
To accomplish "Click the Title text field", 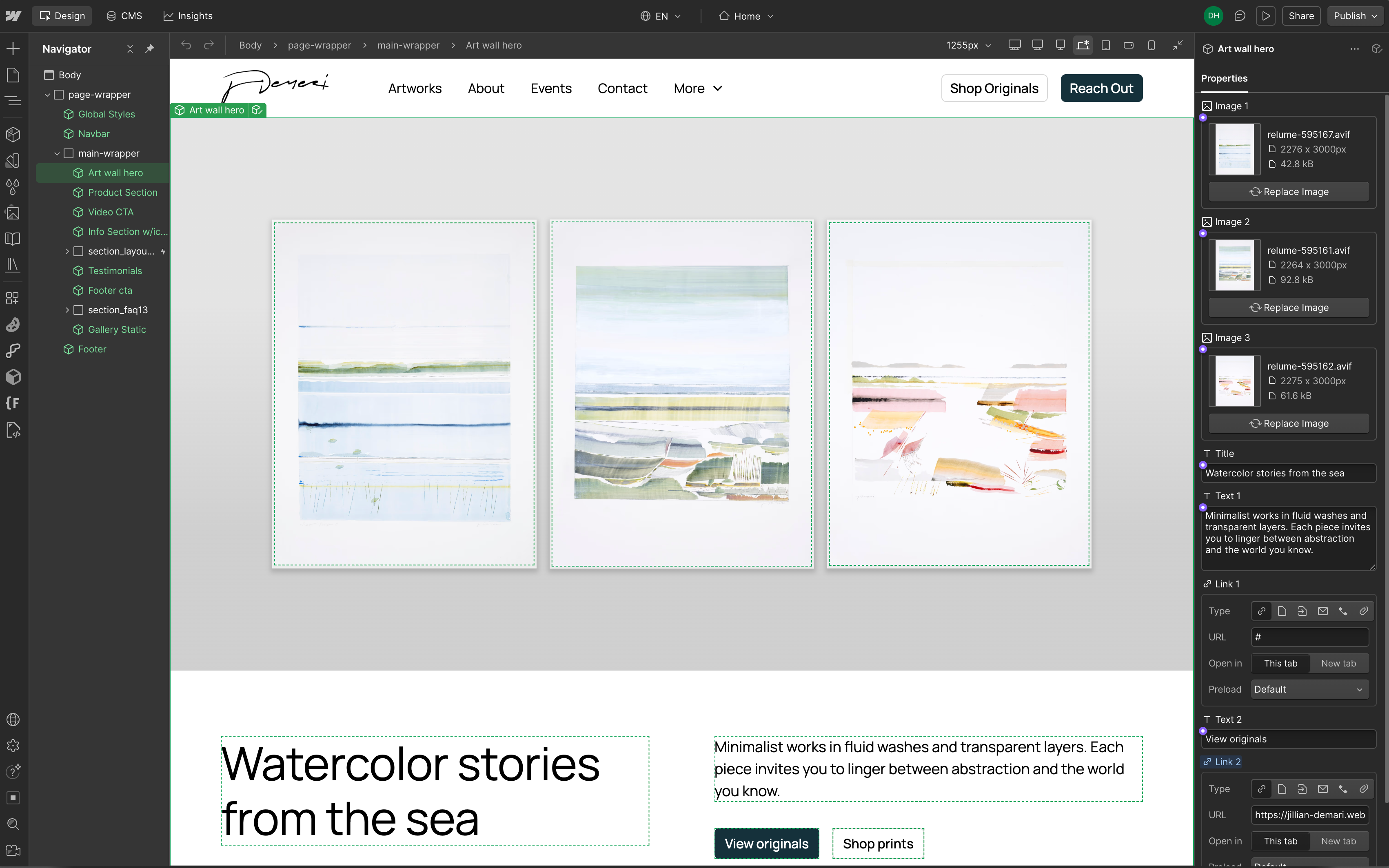I will (x=1288, y=473).
